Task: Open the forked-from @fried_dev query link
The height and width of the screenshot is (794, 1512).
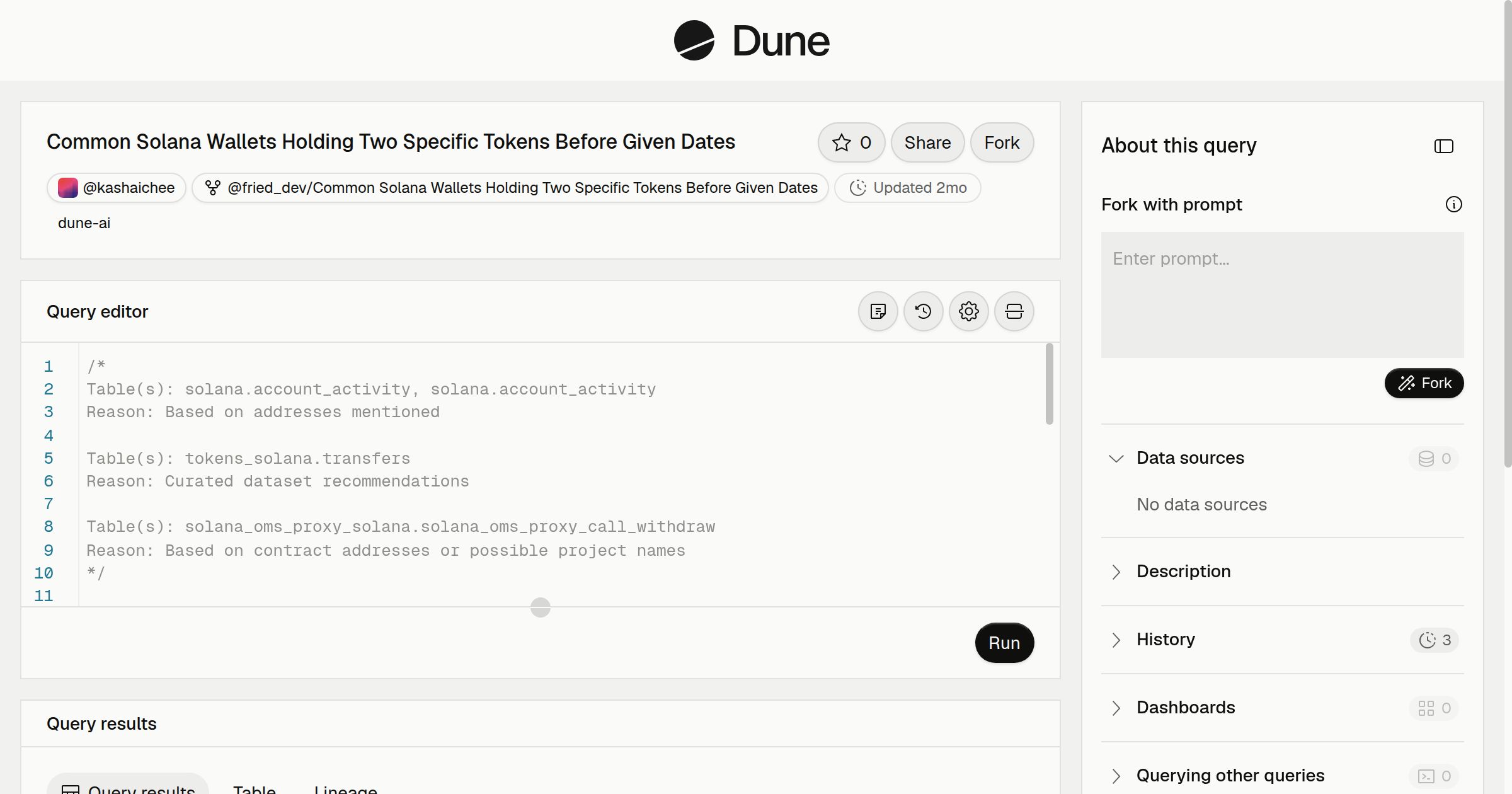Action: tap(510, 188)
